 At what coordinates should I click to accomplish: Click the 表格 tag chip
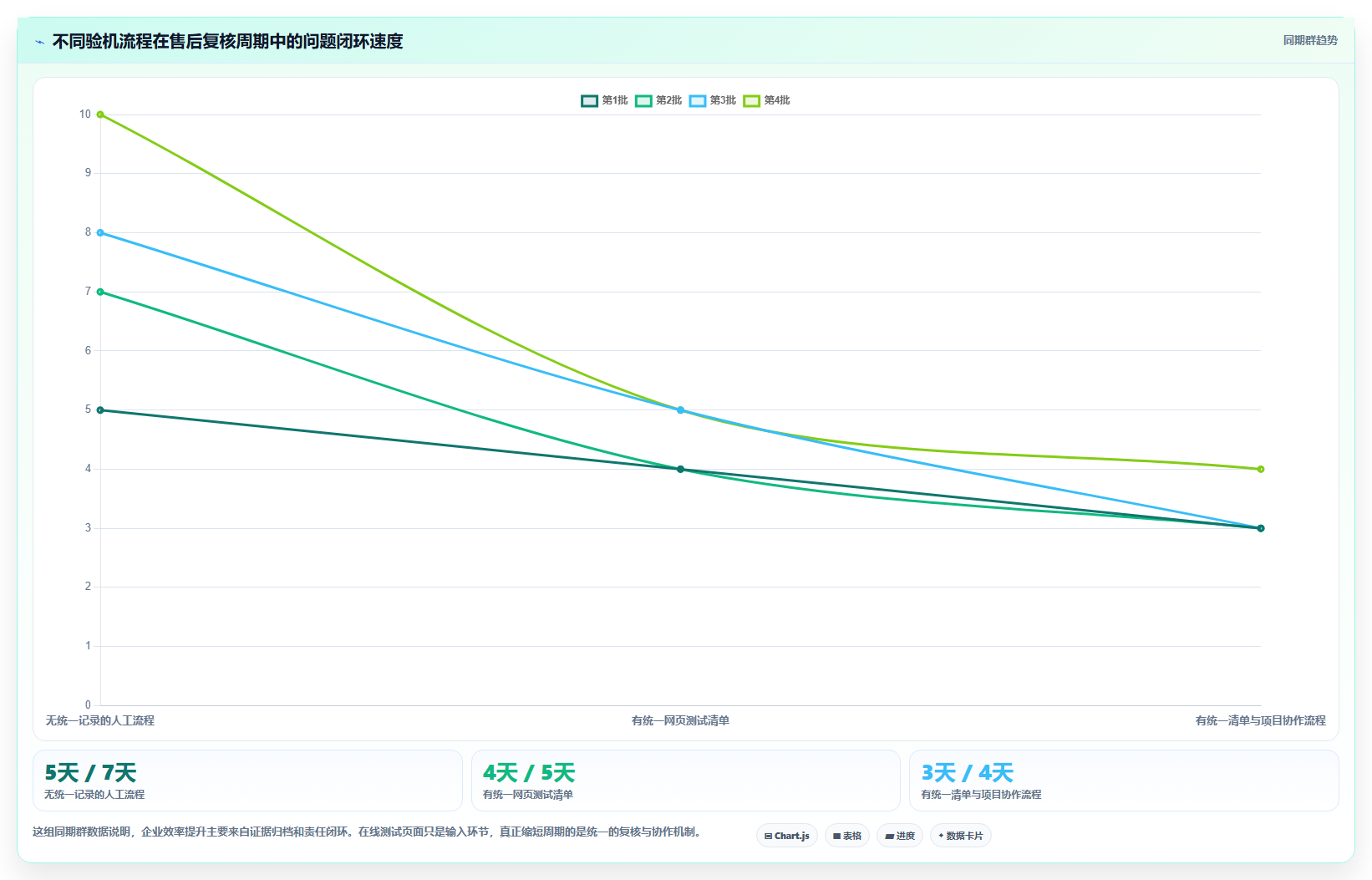click(847, 836)
